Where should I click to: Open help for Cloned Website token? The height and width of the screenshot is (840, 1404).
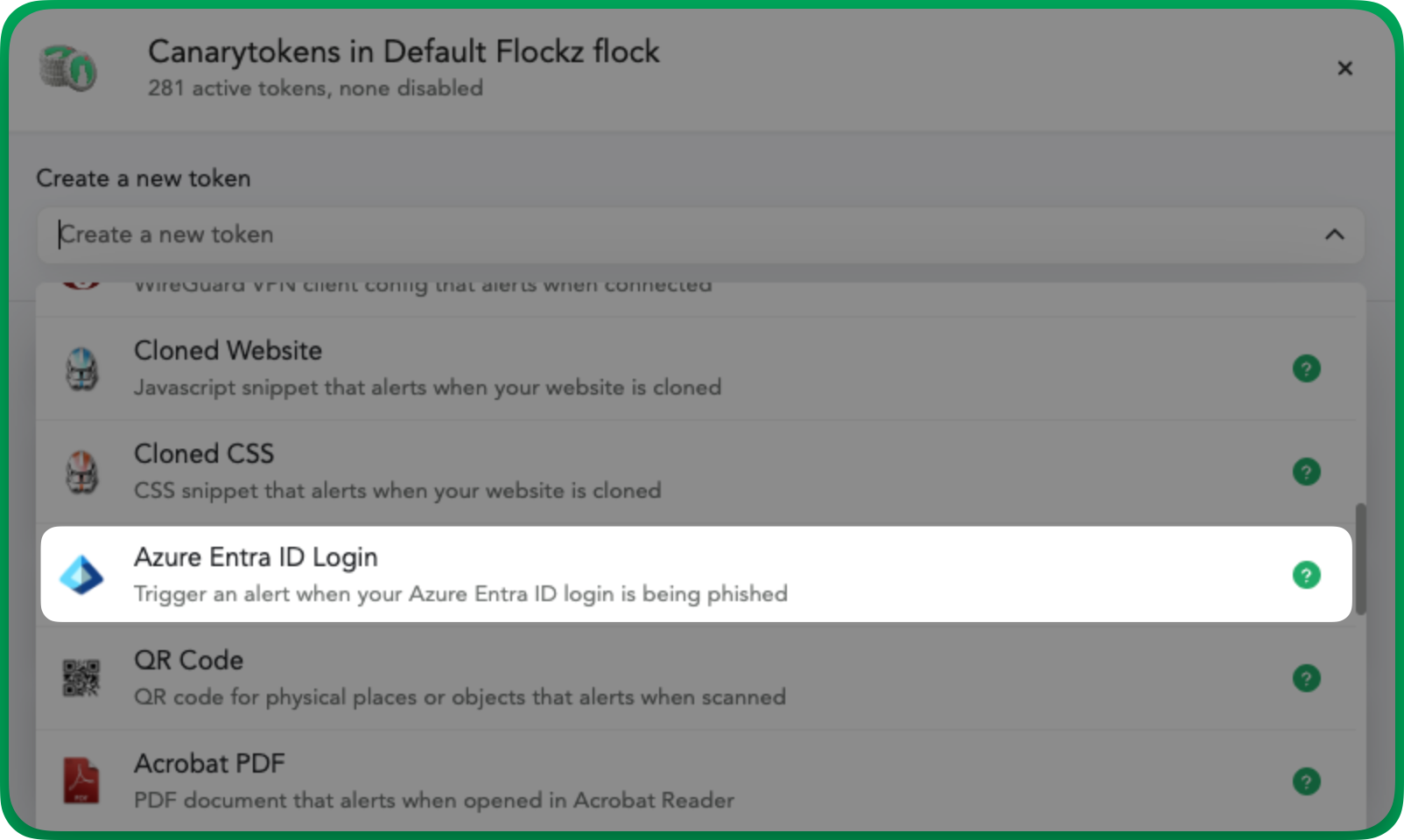click(x=1306, y=368)
